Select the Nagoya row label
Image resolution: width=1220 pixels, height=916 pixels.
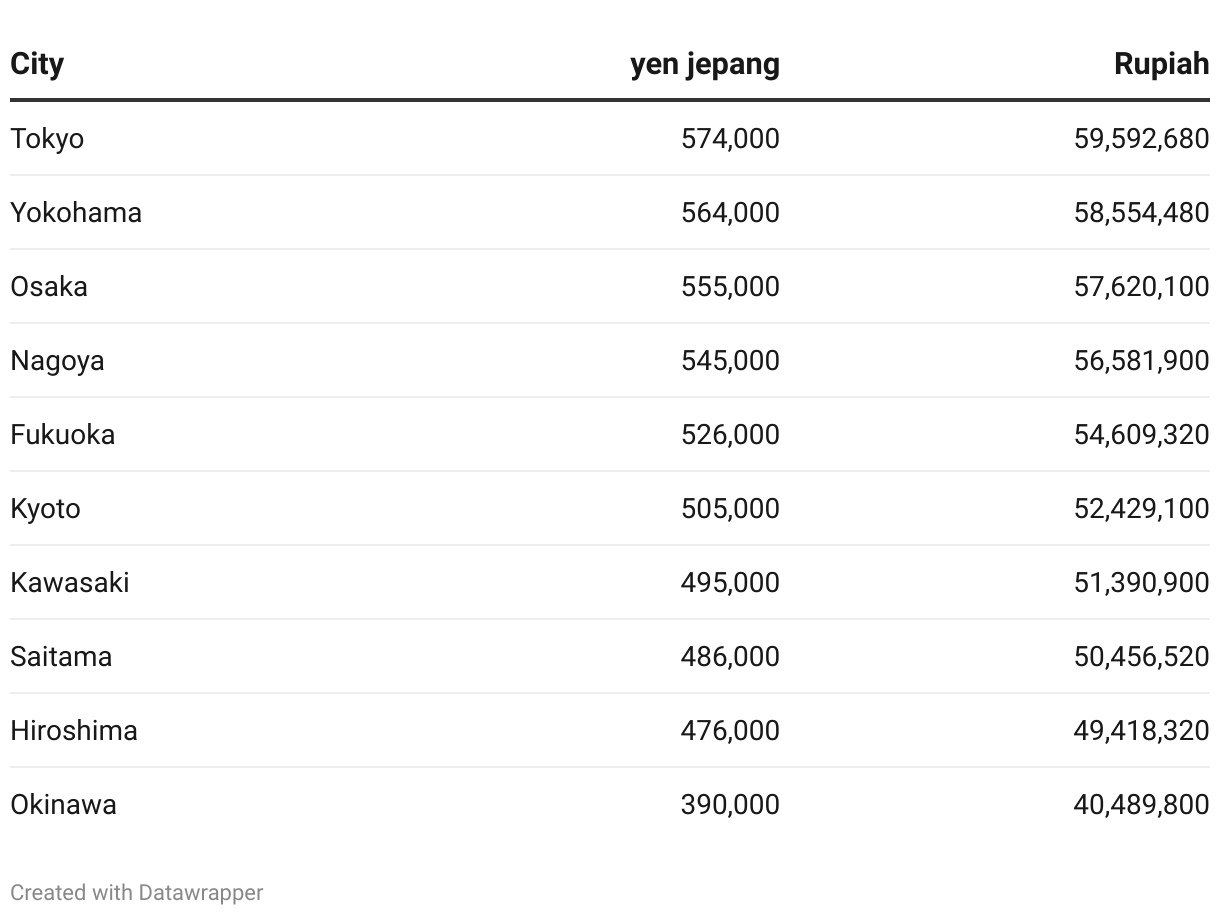coord(57,360)
